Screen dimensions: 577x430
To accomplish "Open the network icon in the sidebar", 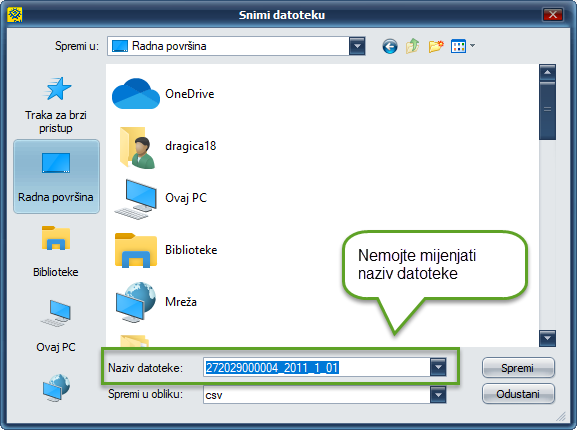I will pos(56,387).
